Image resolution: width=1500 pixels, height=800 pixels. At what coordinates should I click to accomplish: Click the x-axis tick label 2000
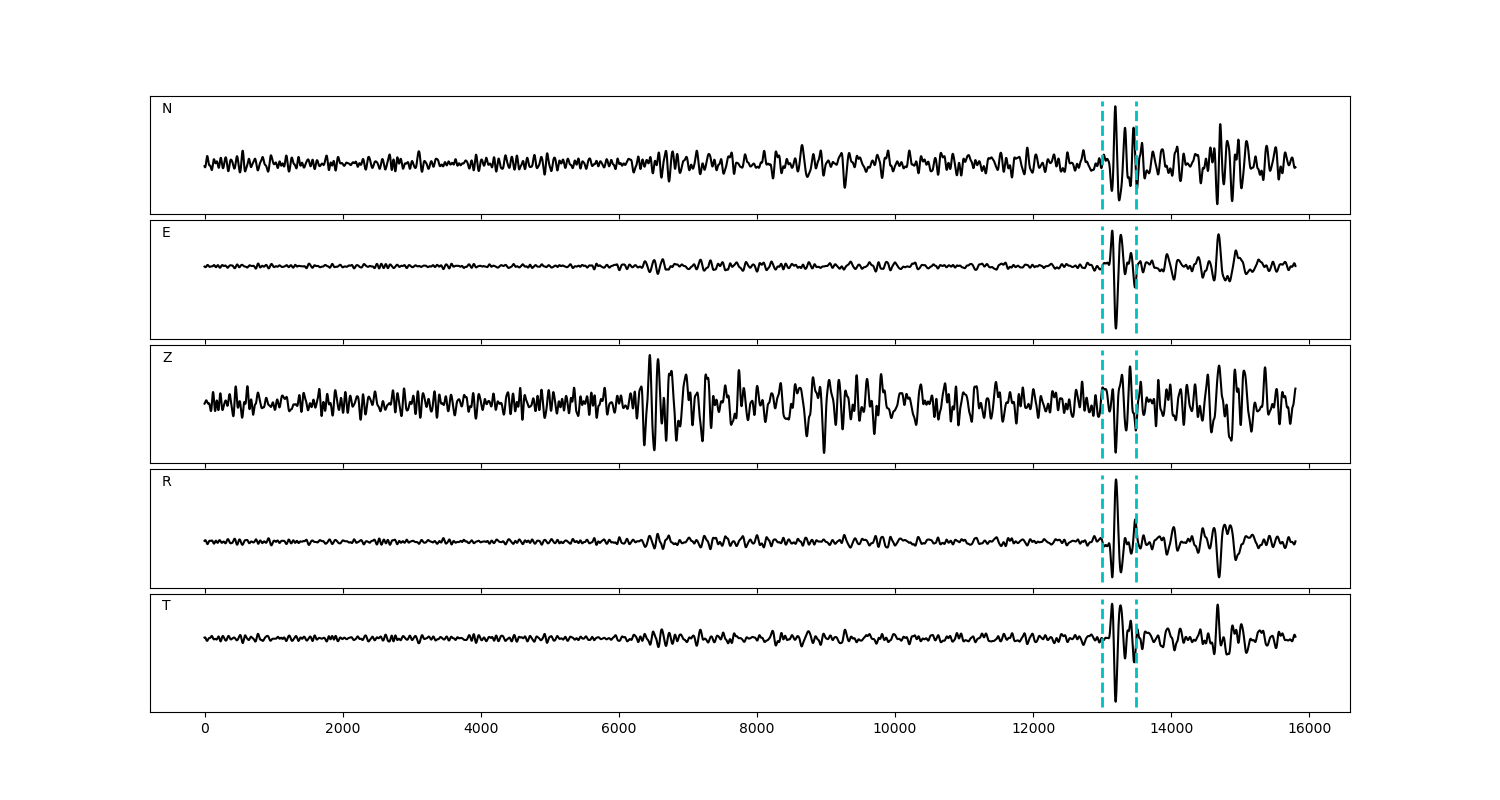pos(343,730)
